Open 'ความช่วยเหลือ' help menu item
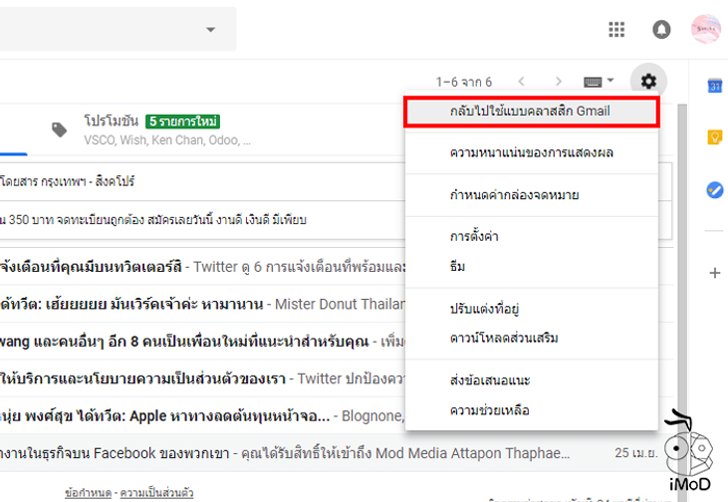Viewport: 728px width, 502px height. (531, 411)
